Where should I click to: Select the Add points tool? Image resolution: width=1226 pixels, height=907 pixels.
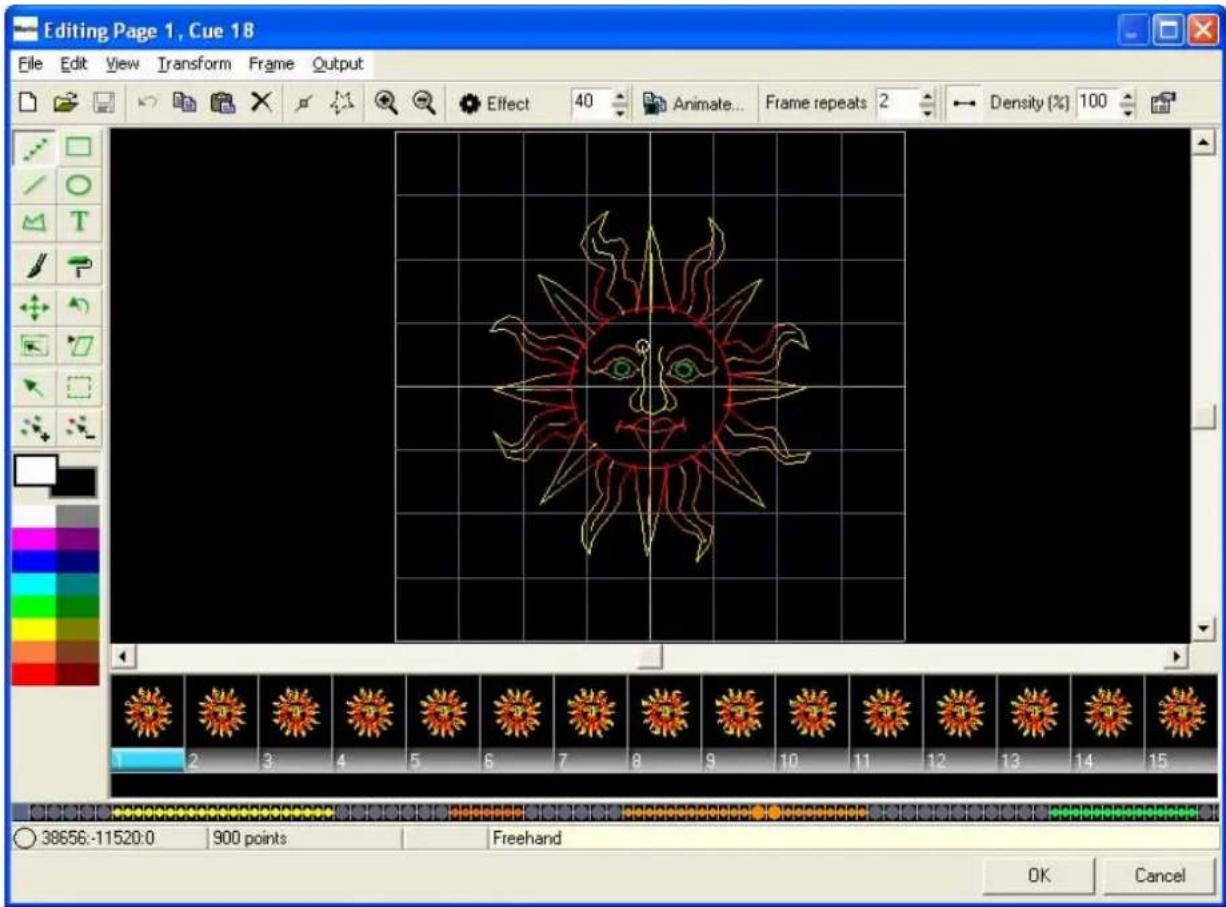36,428
